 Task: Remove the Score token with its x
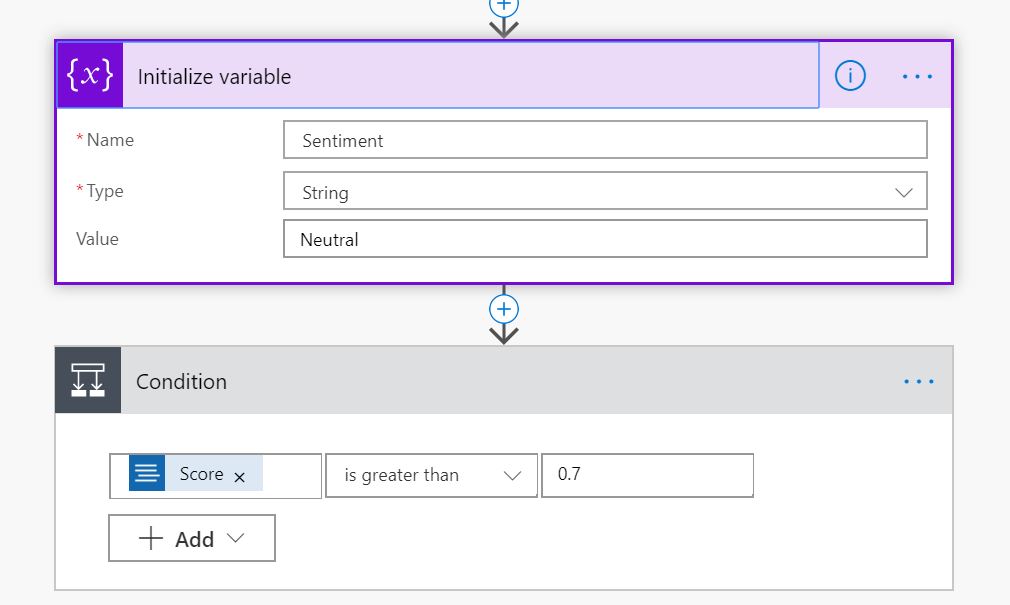tap(240, 477)
